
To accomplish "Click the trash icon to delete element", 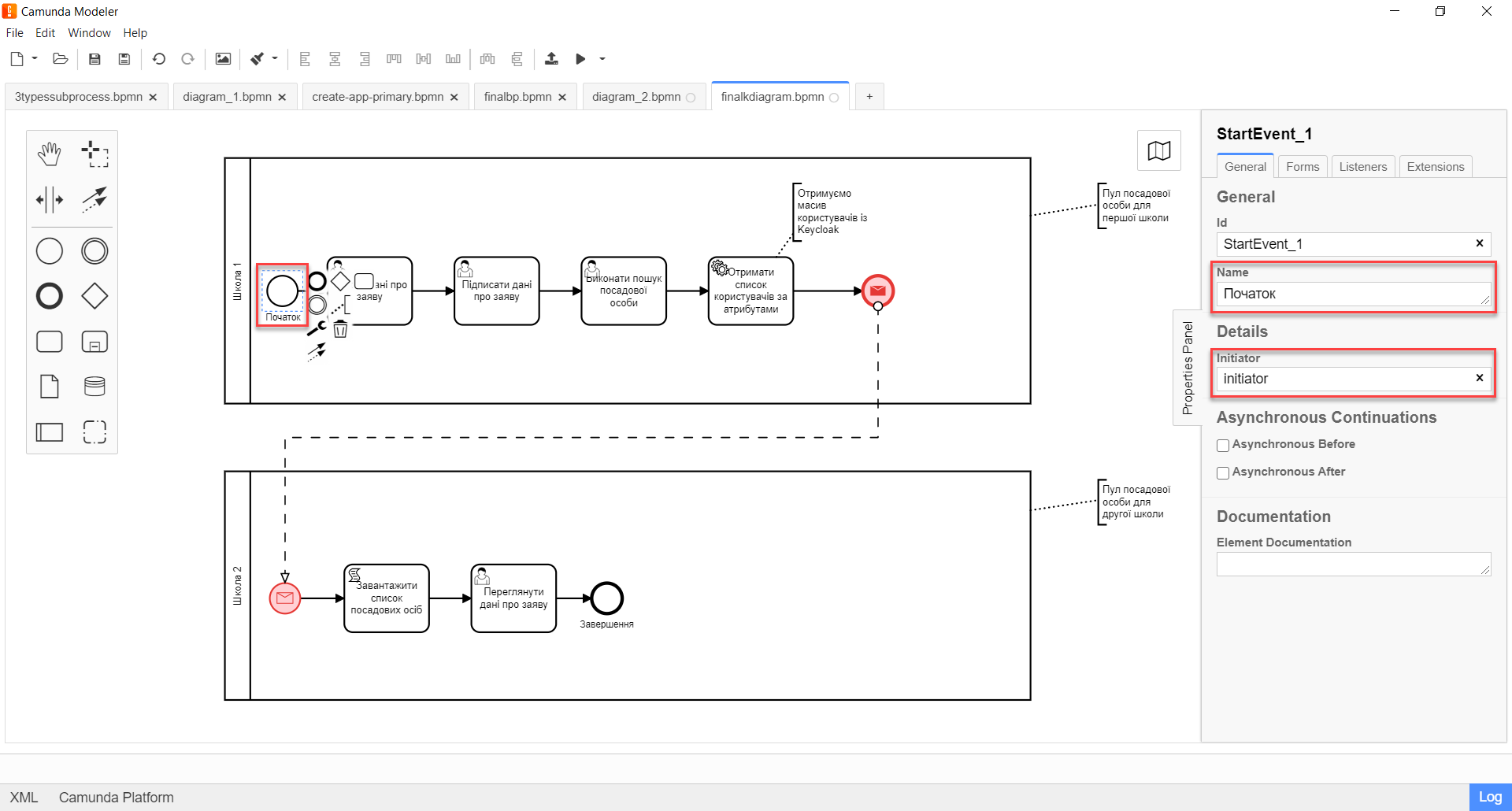I will coord(340,330).
